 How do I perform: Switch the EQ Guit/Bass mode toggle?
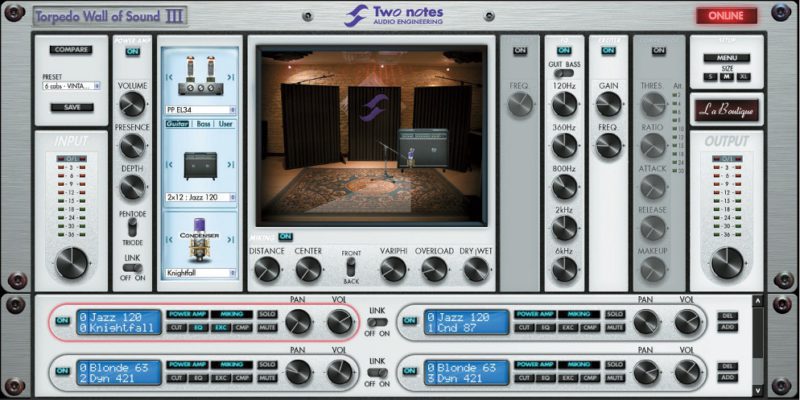point(564,73)
